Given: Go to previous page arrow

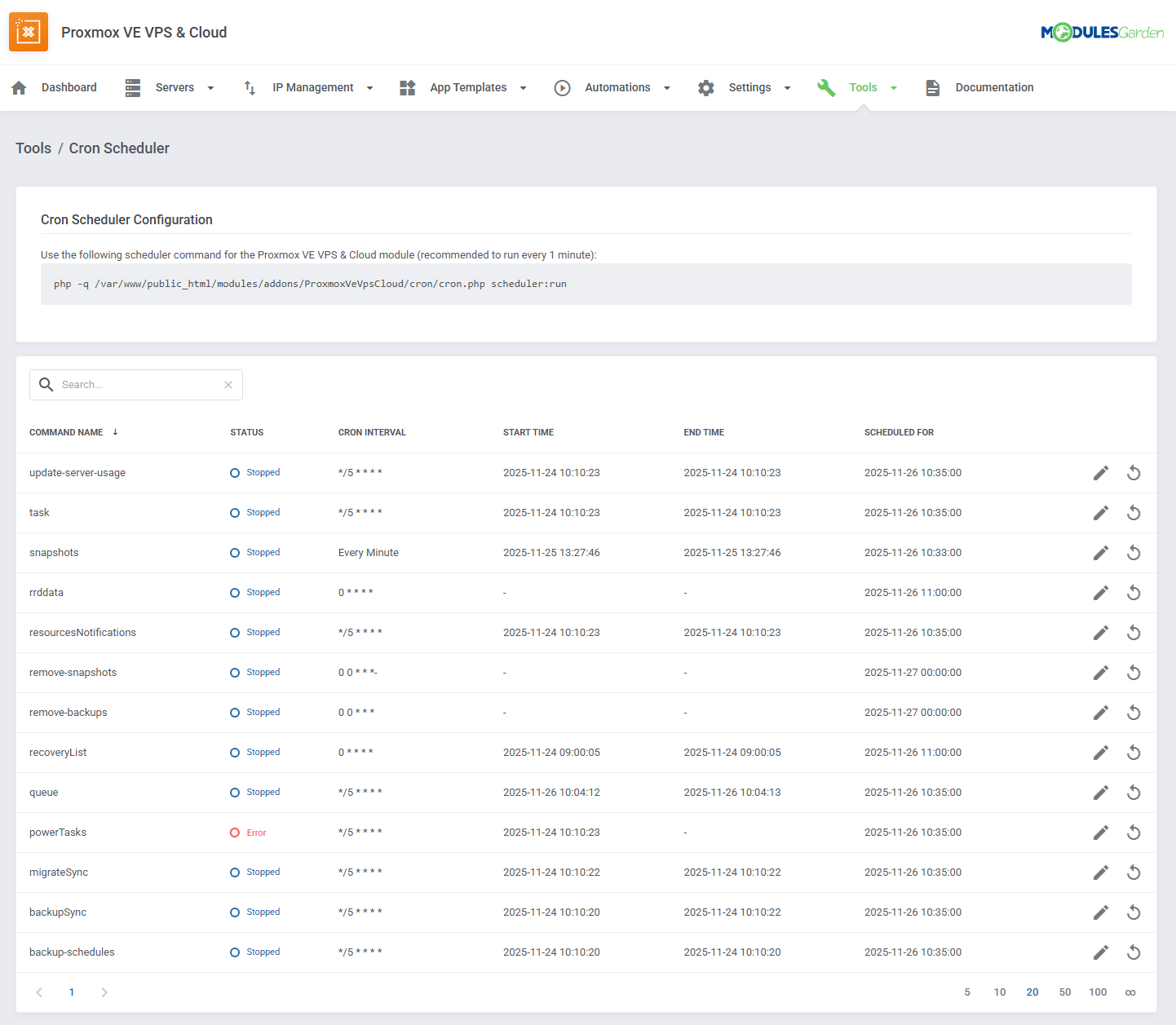Looking at the screenshot, I should coord(39,992).
